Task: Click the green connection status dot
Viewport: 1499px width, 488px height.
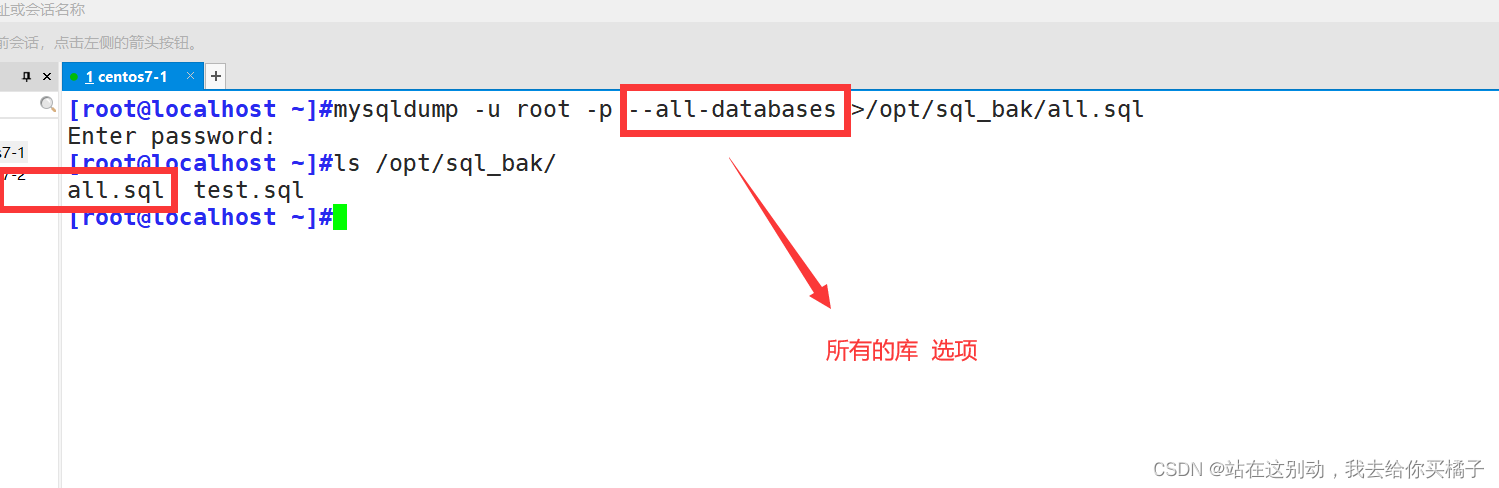Action: [74, 77]
